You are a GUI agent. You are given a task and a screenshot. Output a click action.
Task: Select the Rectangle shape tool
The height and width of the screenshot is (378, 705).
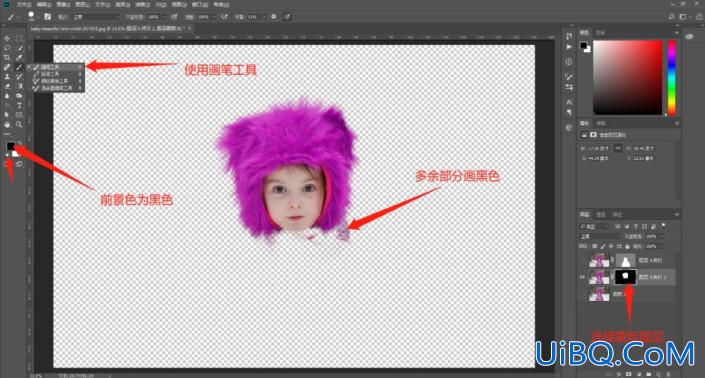(19, 115)
